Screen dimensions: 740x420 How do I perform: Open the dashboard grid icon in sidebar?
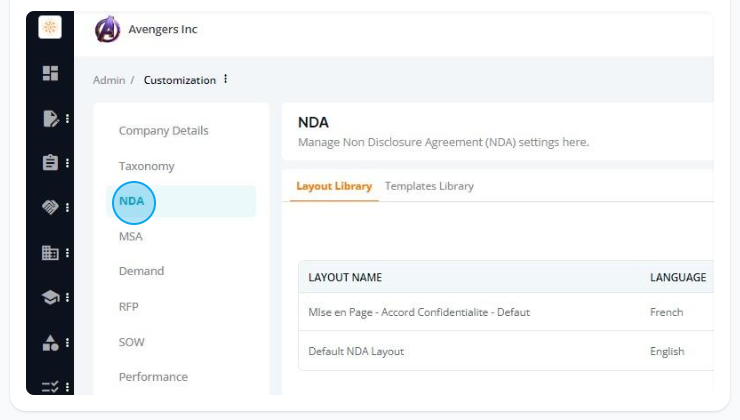click(x=50, y=73)
